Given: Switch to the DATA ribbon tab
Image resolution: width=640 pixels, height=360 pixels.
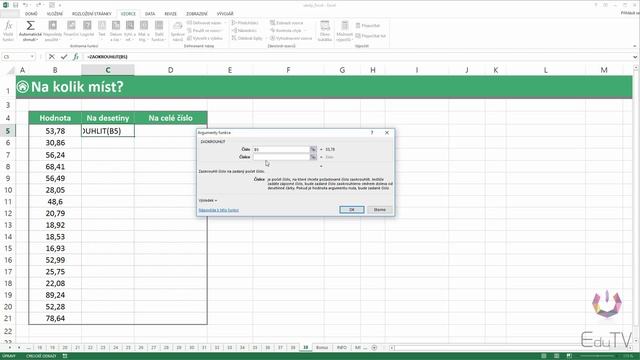Looking at the screenshot, I should (150, 14).
